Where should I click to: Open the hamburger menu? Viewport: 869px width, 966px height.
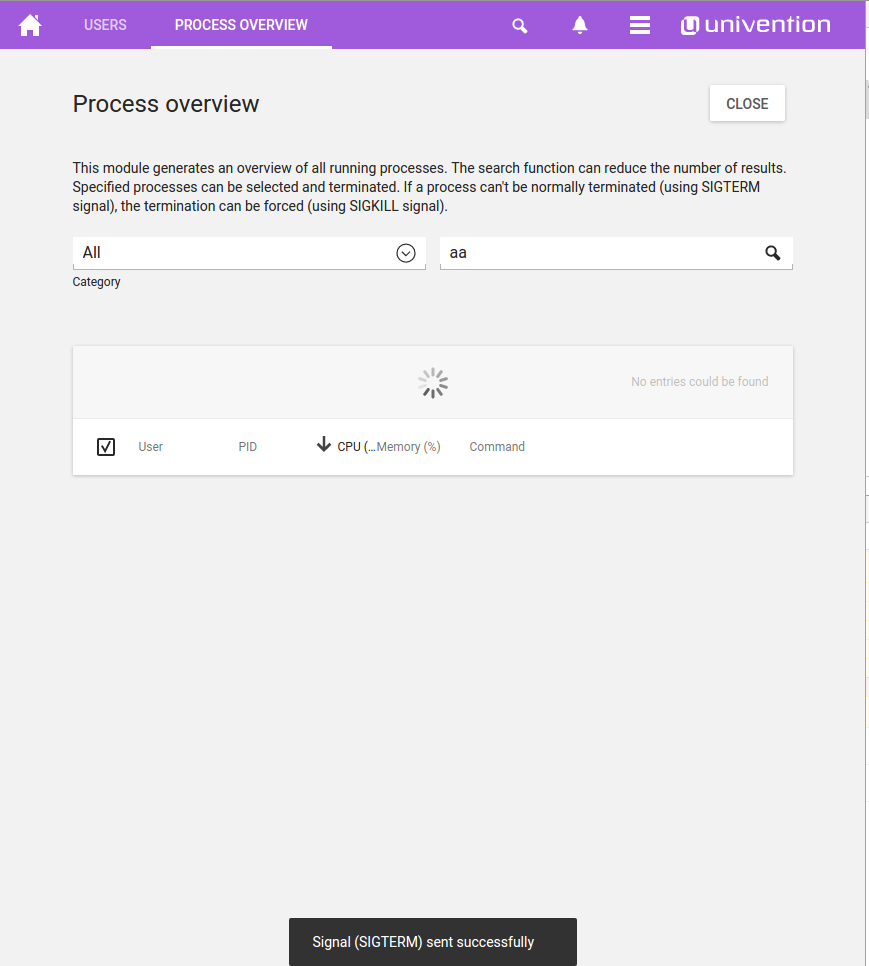(x=640, y=26)
